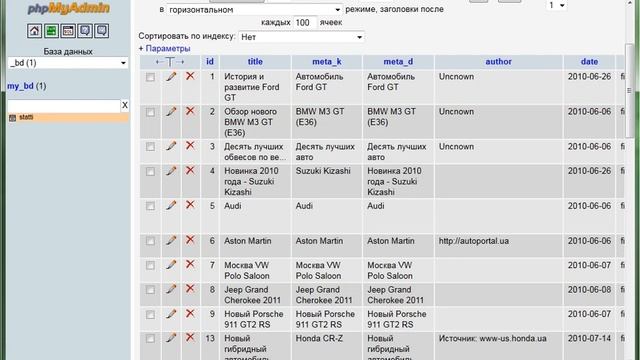
Task: Tick checkbox for row 7 Polo Saloon
Action: point(150,266)
